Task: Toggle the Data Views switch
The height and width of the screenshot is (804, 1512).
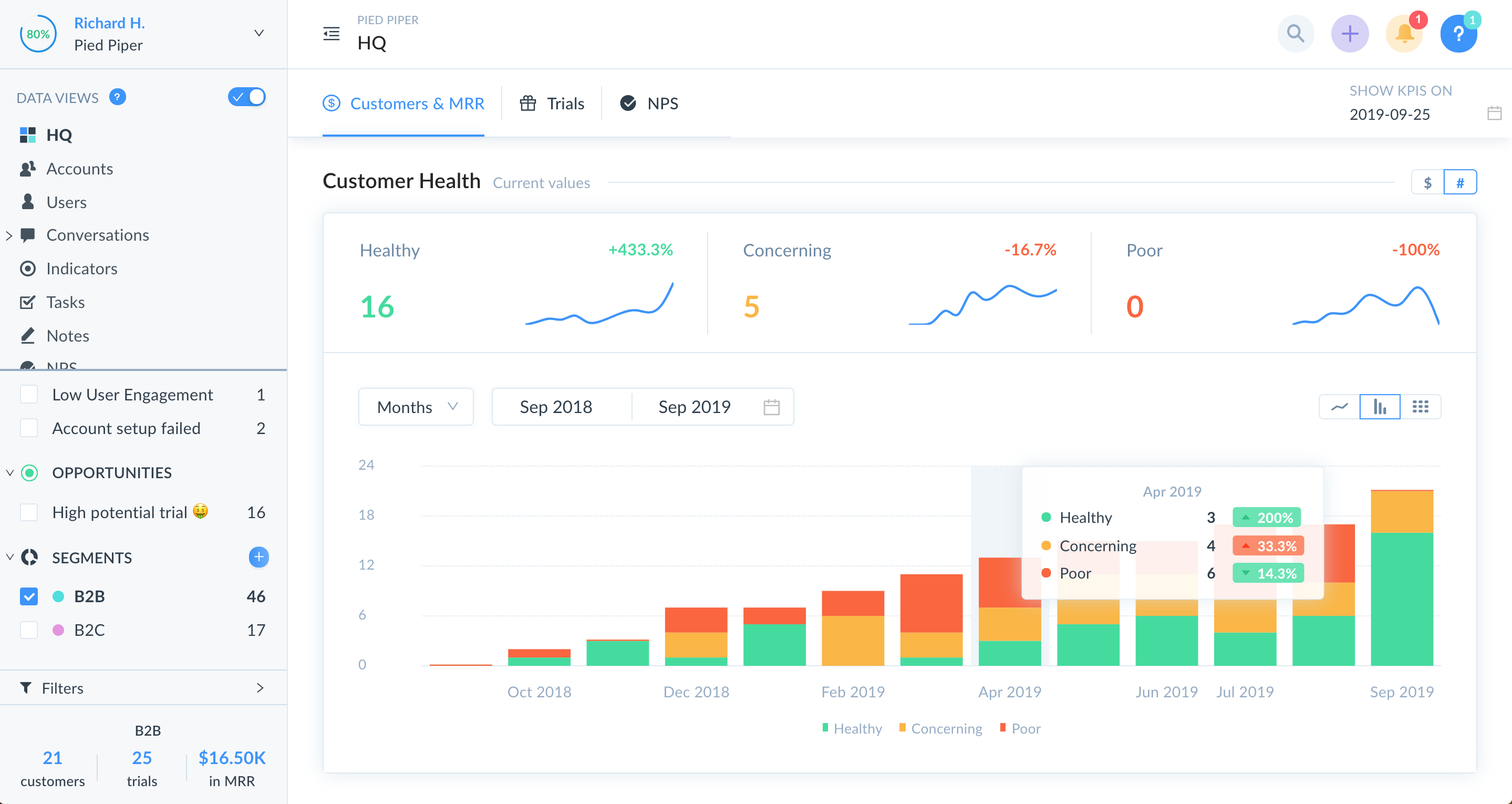Action: (246, 97)
